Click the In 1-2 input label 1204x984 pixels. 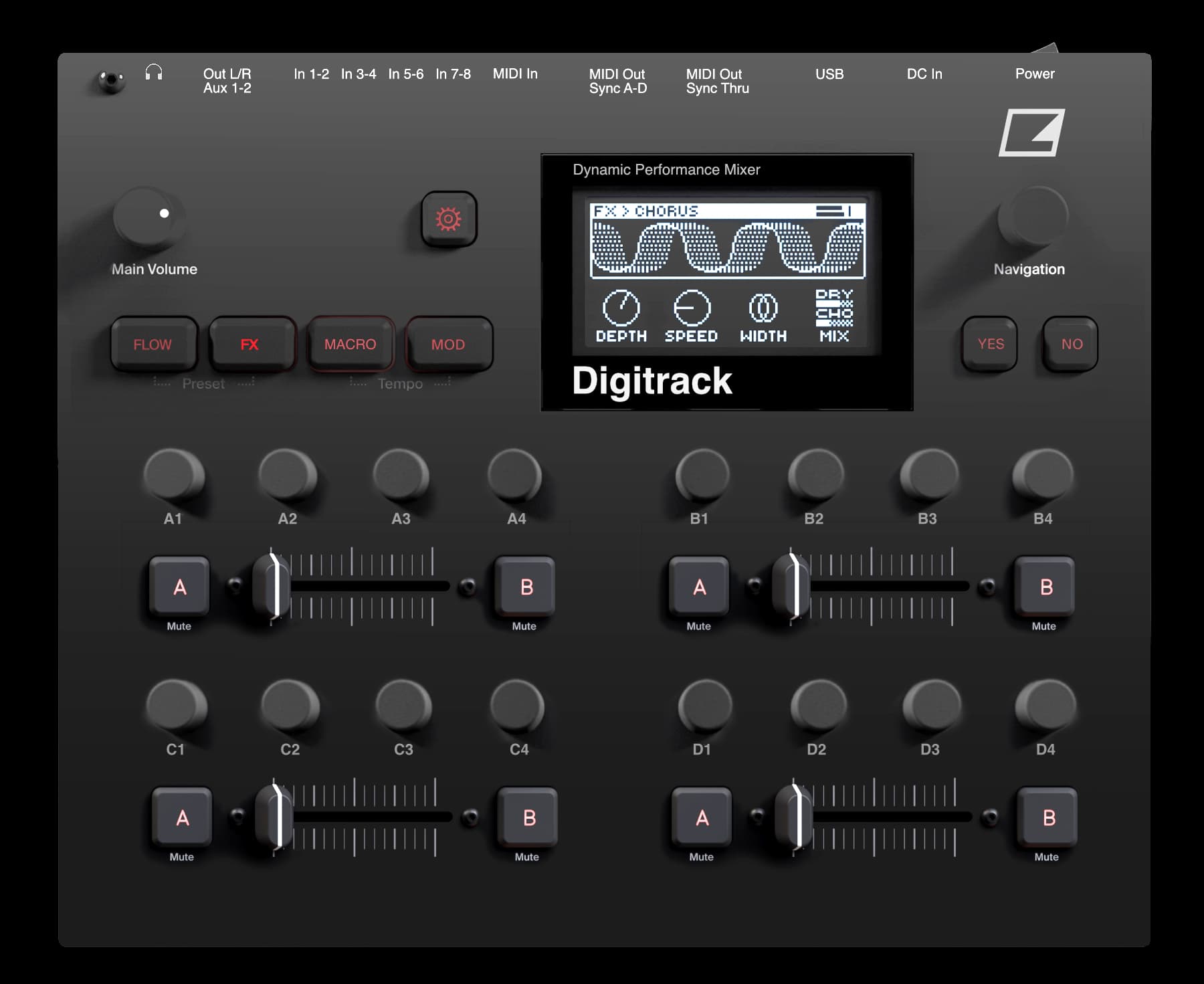click(311, 74)
